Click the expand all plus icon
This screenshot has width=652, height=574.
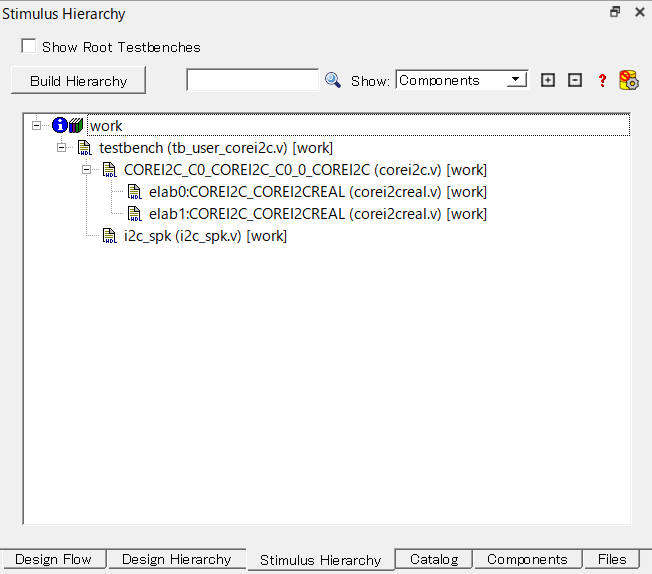point(548,80)
